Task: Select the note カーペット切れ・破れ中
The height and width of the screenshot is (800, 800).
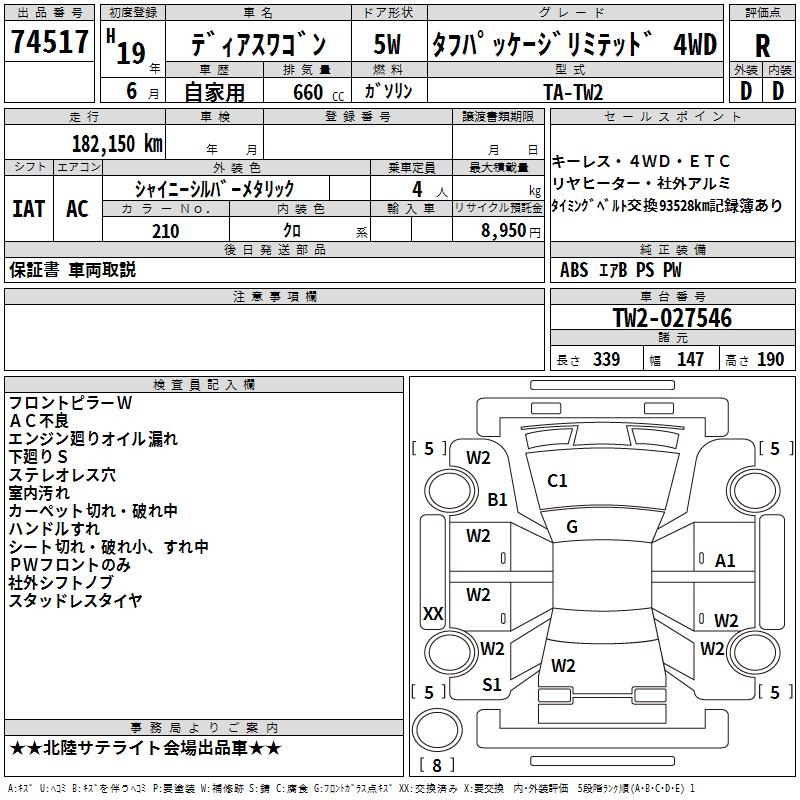Action: (x=93, y=511)
